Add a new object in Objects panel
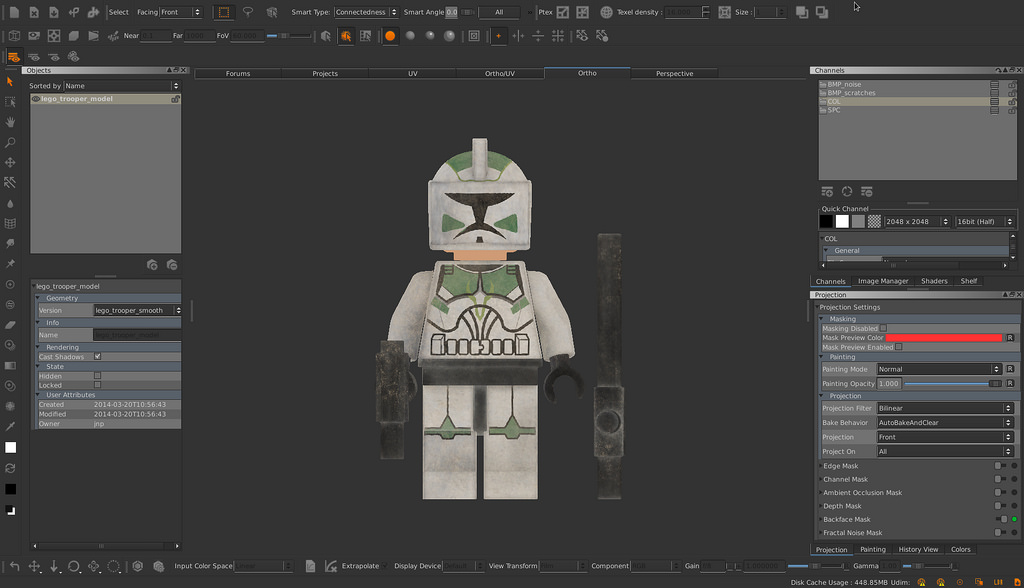Image resolution: width=1024 pixels, height=588 pixels. 152,265
